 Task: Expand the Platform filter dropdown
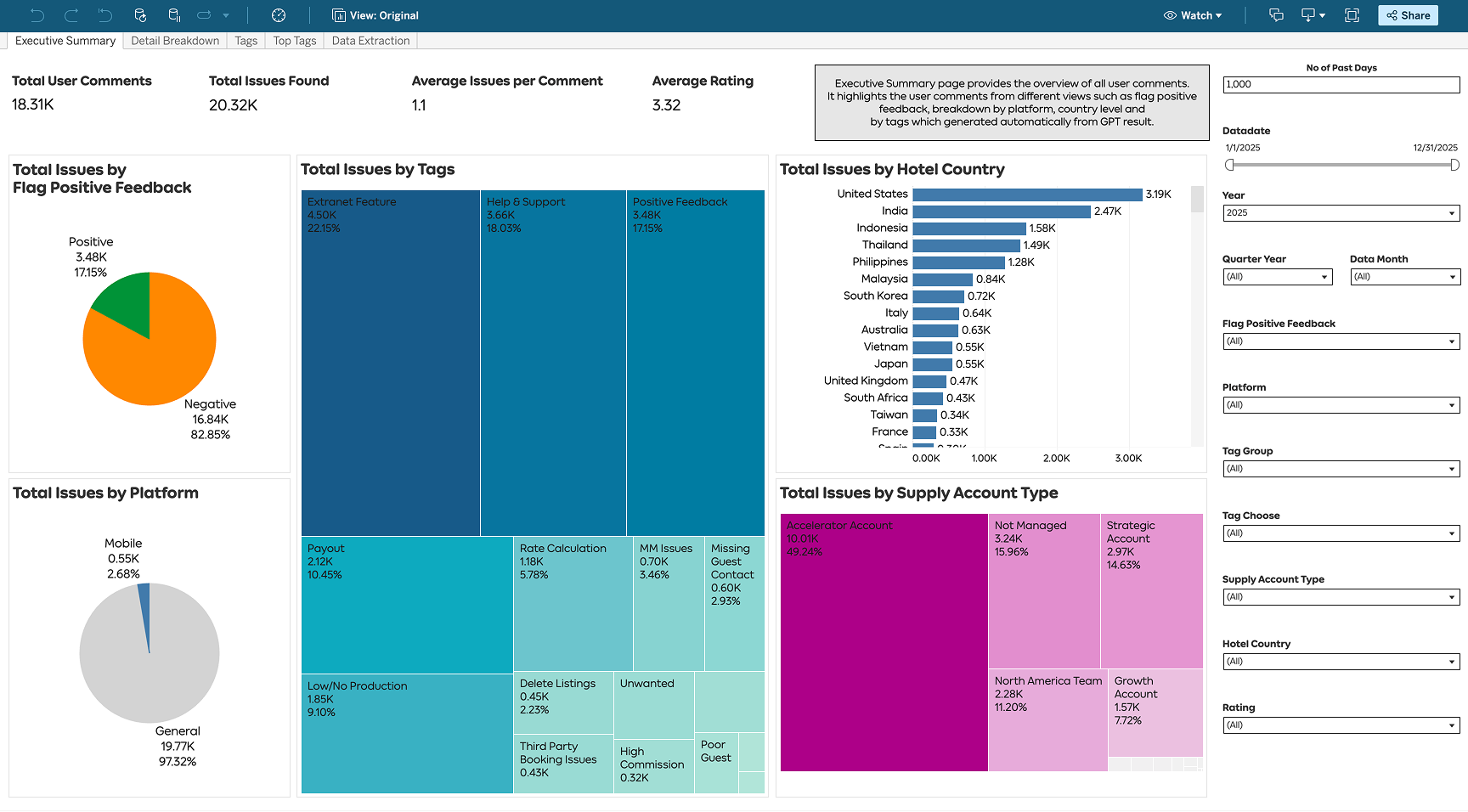coord(1341,405)
